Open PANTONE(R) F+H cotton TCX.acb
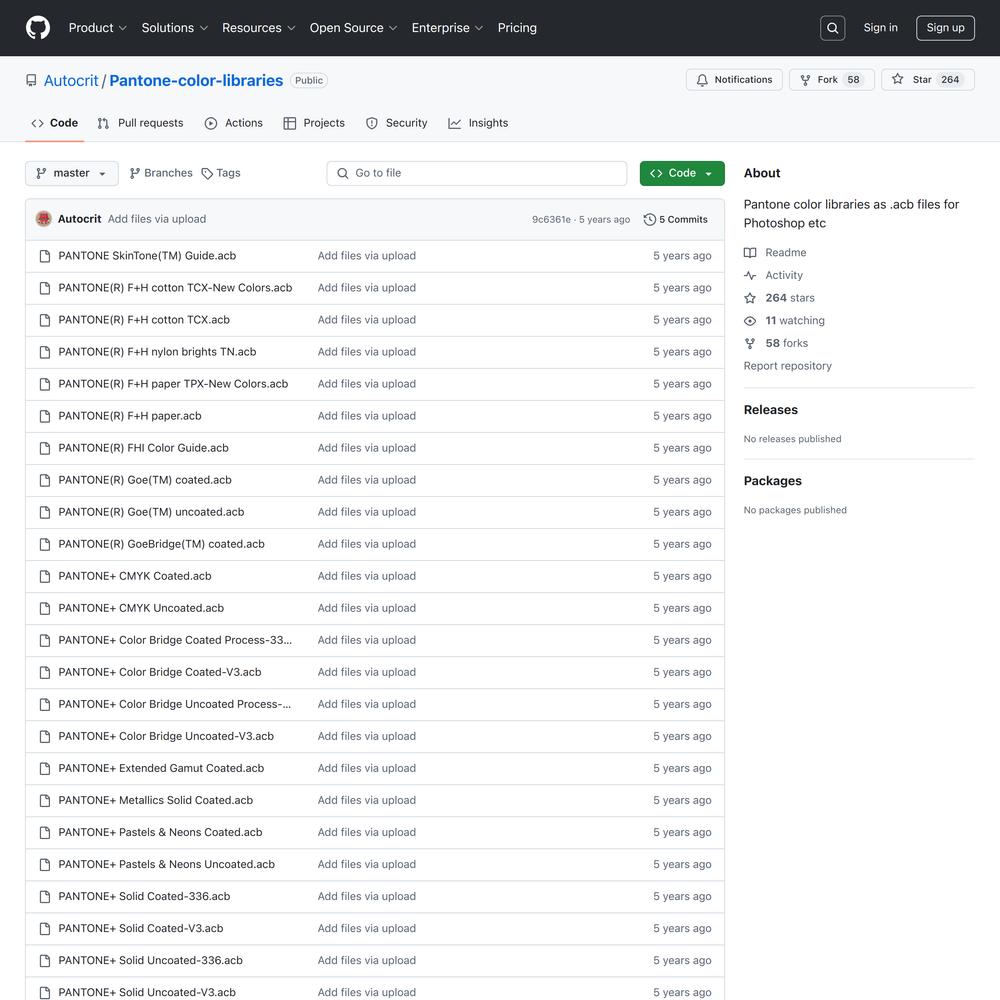 [x=143, y=320]
